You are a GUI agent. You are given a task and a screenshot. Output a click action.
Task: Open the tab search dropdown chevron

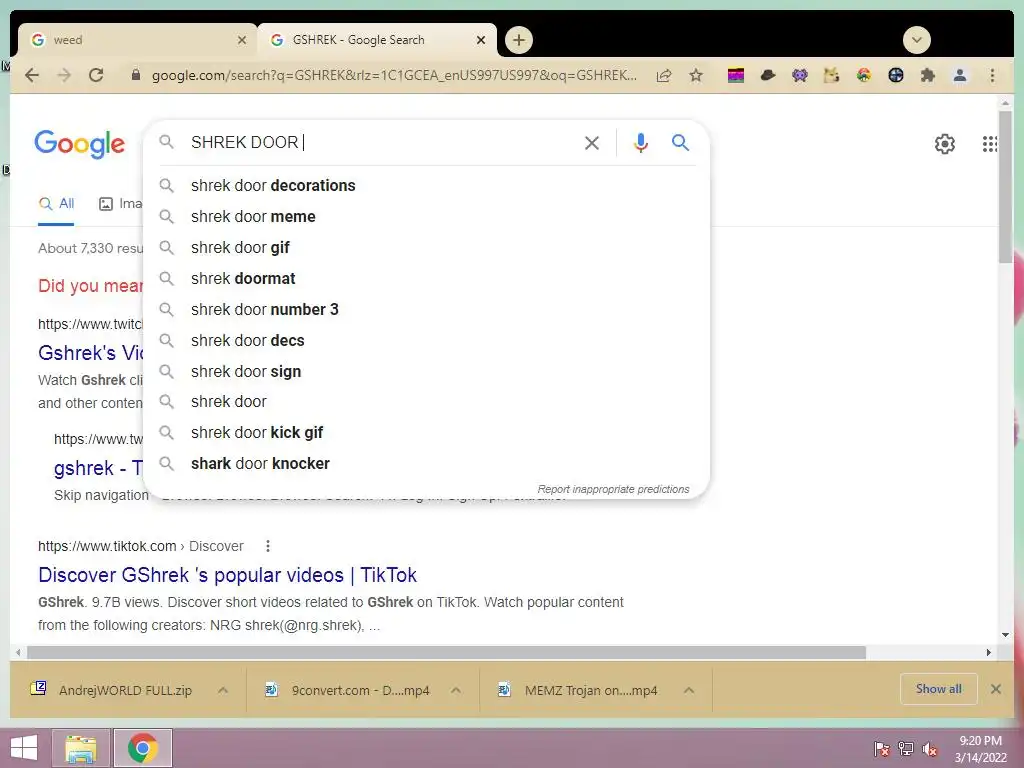[916, 40]
